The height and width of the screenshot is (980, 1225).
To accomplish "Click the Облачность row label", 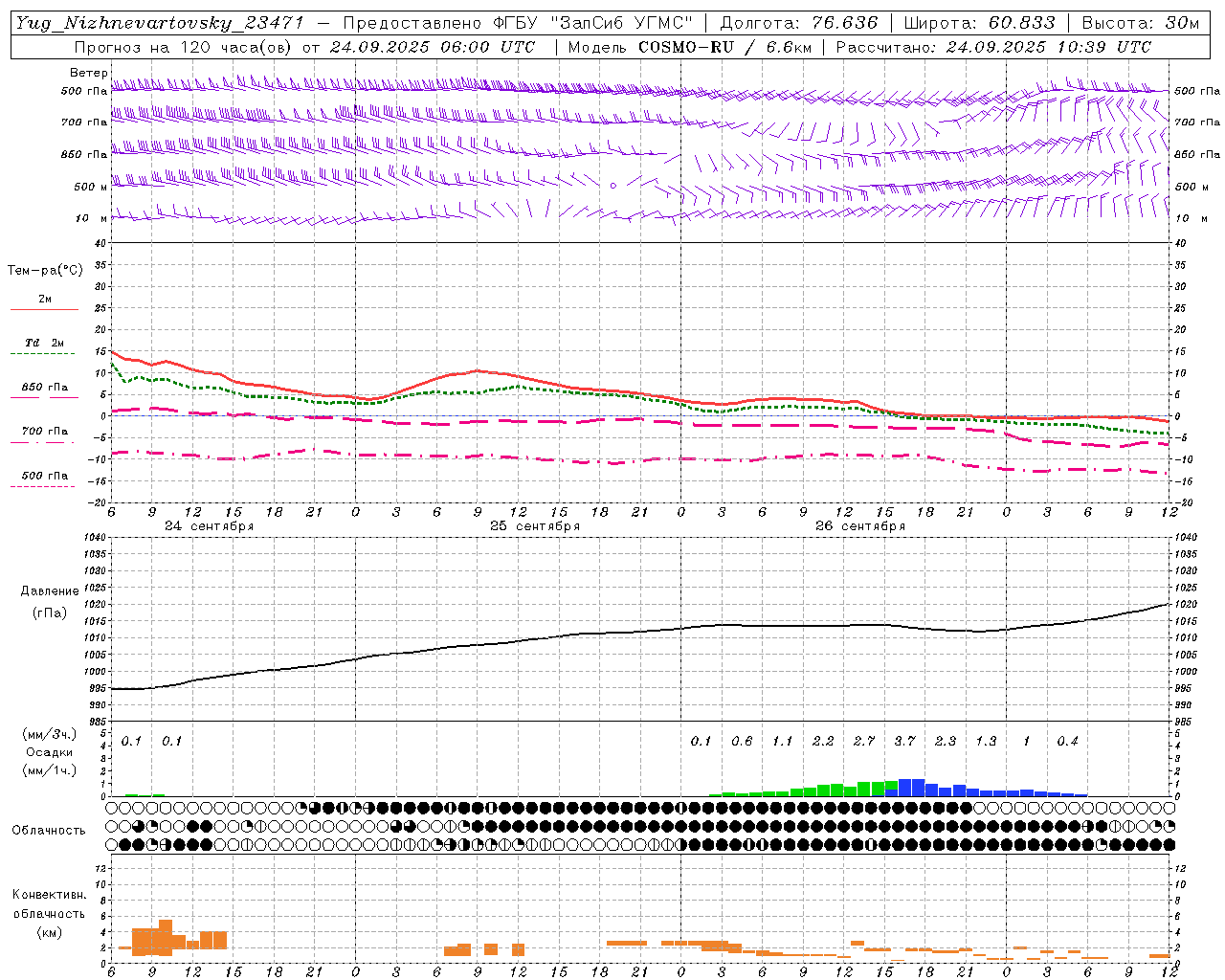I will coord(49,831).
